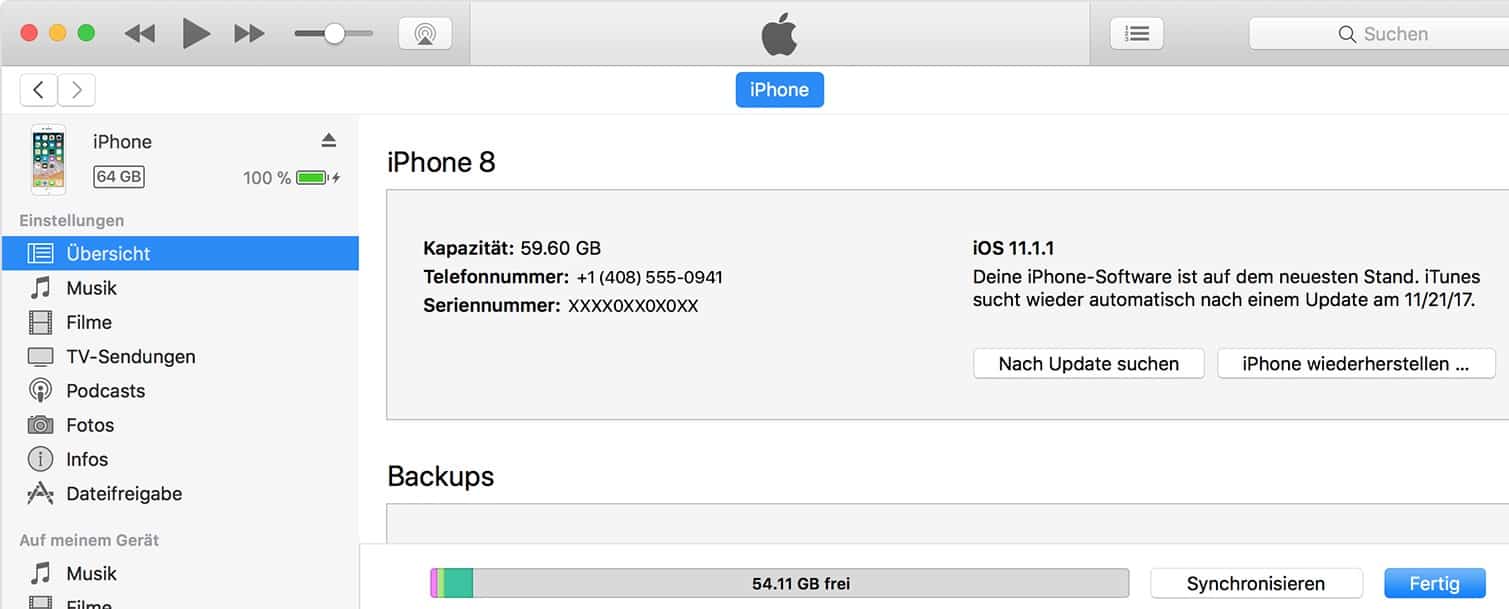This screenshot has height=609, width=1509.
Task: Click the Suchen search field
Action: click(1379, 33)
